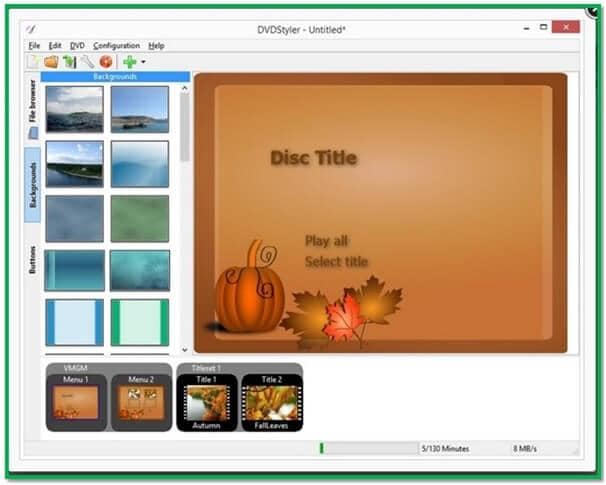This screenshot has height=485, width=606.
Task: Open a project with the folder icon
Action: pos(51,62)
